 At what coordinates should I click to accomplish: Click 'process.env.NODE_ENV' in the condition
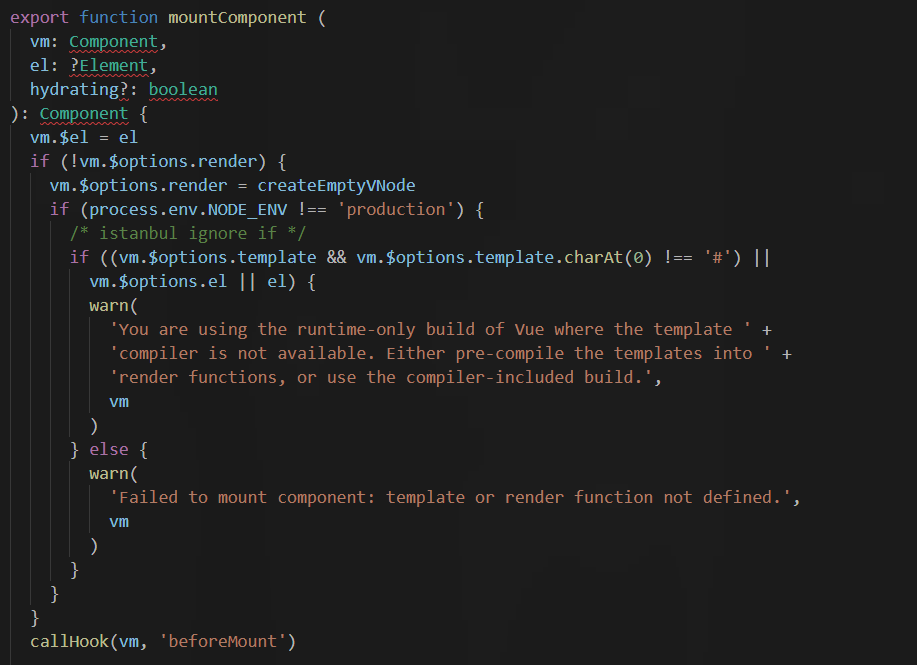pos(188,209)
